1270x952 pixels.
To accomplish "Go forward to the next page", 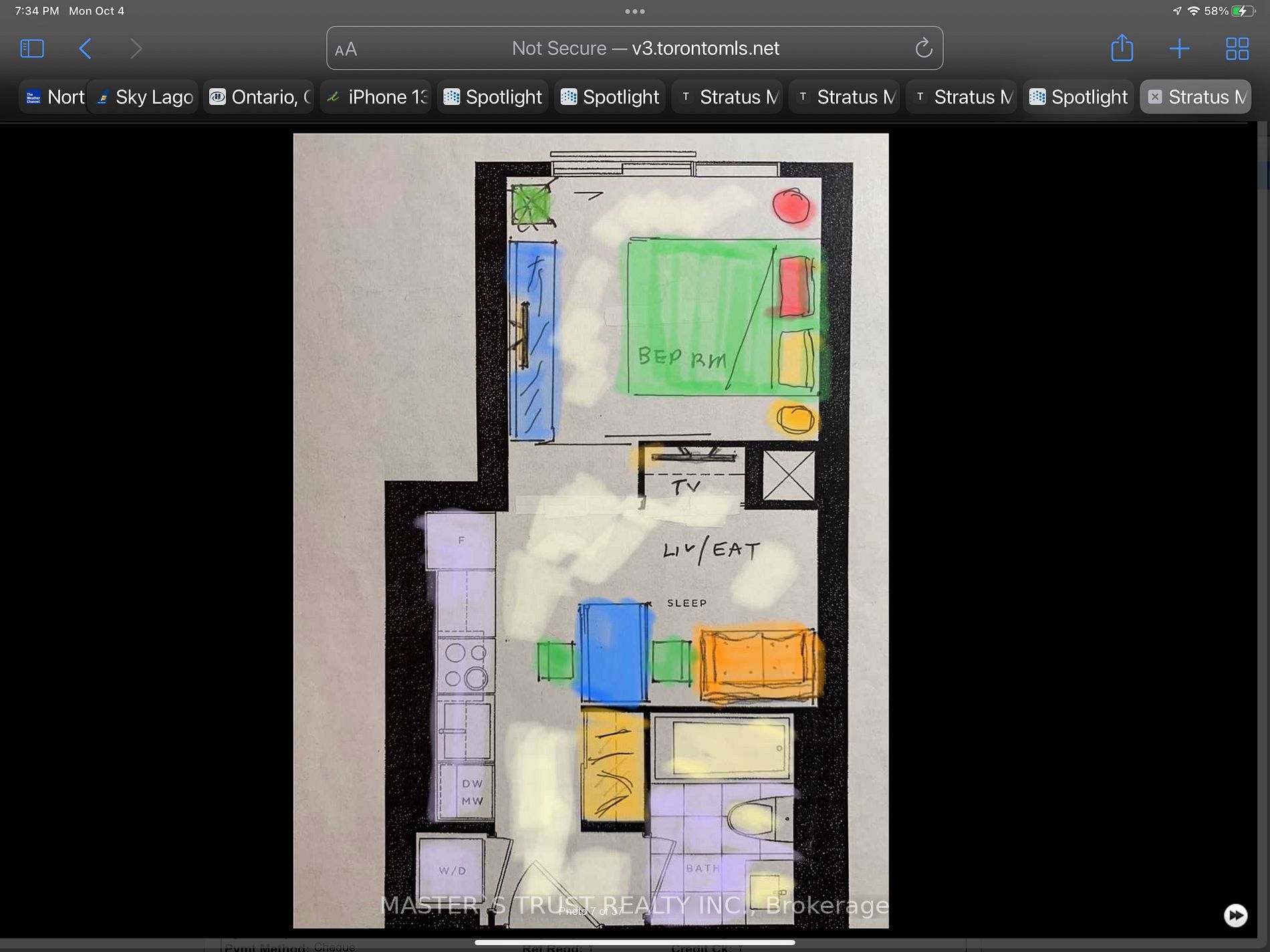I will (x=136, y=48).
